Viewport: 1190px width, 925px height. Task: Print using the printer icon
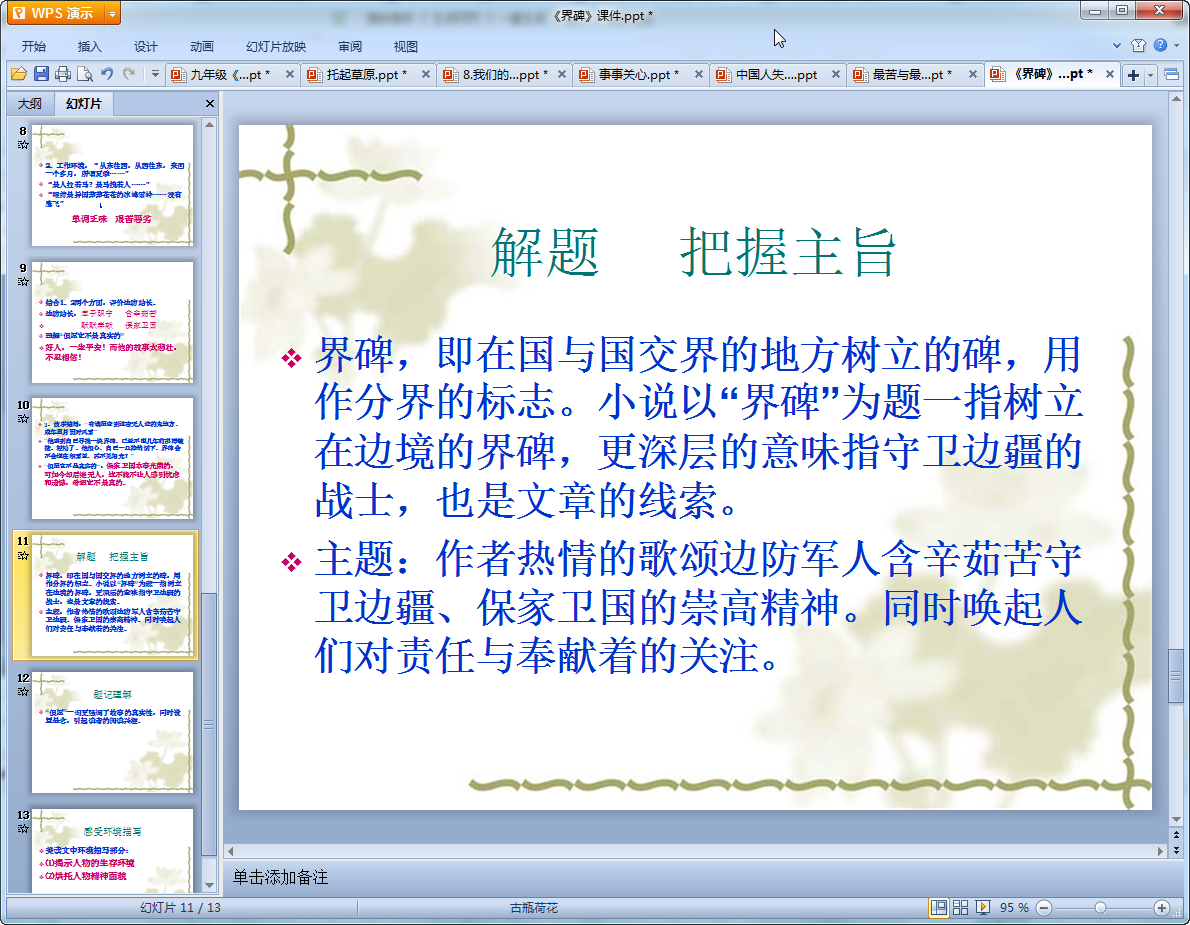pos(63,74)
